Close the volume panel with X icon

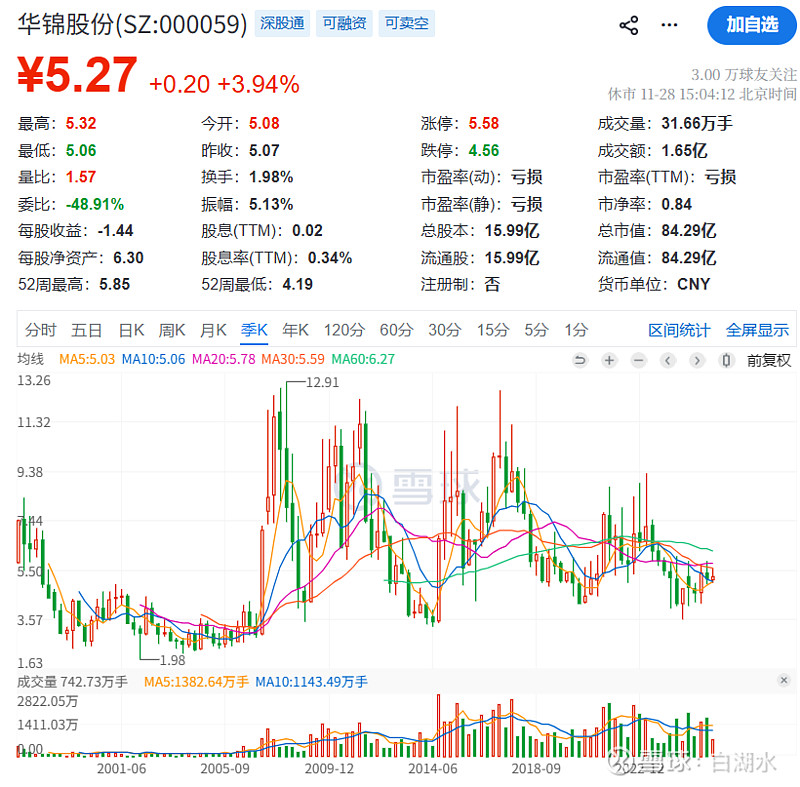[x=784, y=680]
